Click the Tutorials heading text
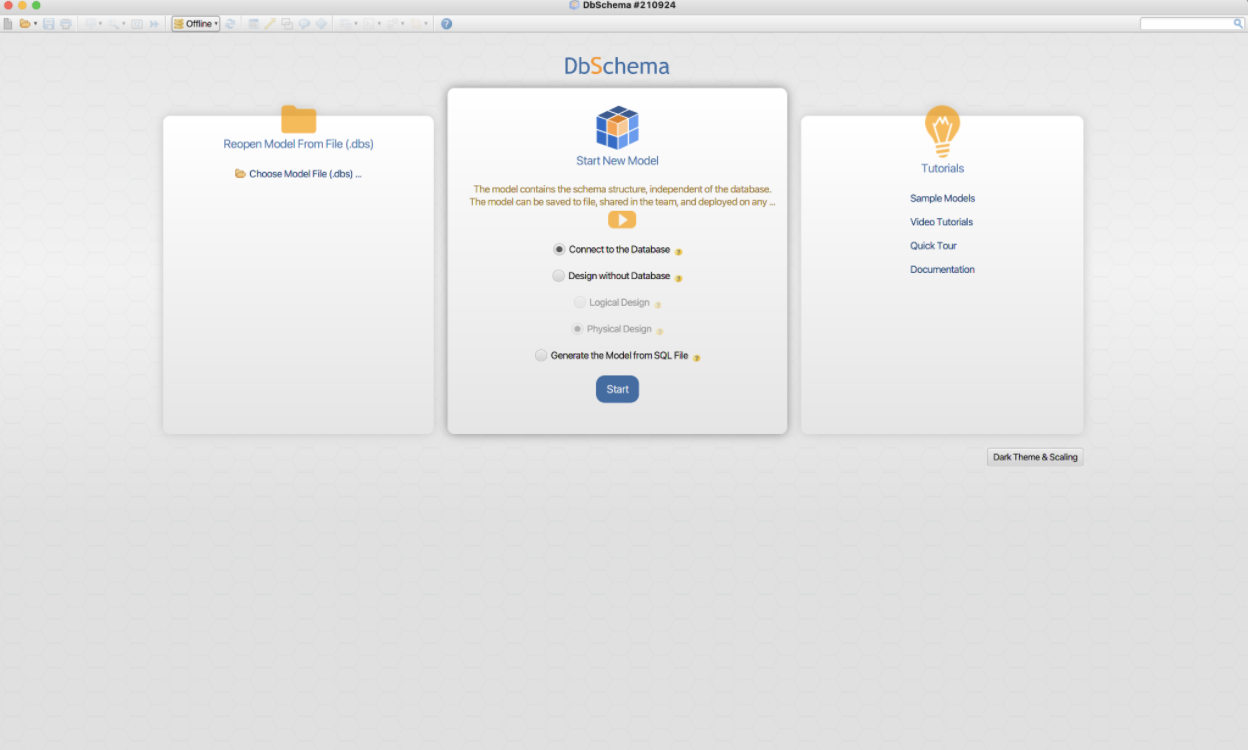This screenshot has height=750, width=1252. click(942, 169)
